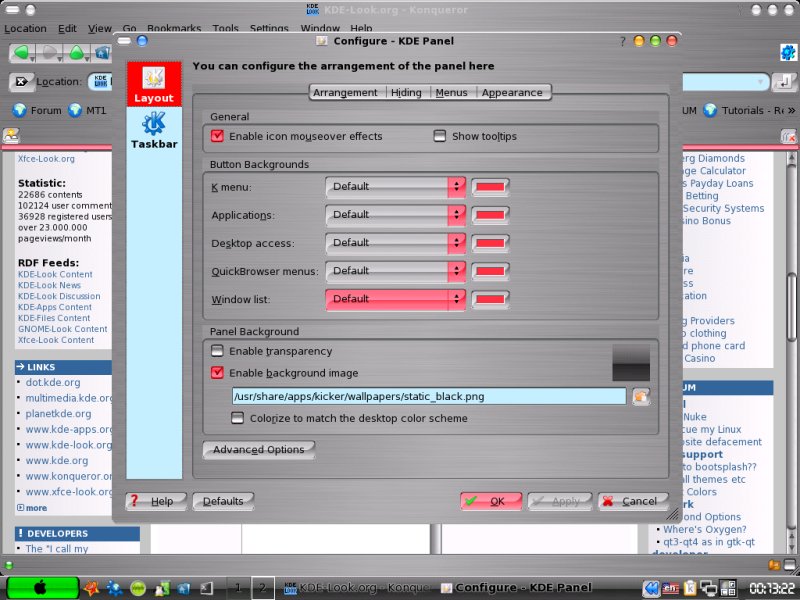Click the Cancel button
The height and width of the screenshot is (600, 800).
pos(633,501)
